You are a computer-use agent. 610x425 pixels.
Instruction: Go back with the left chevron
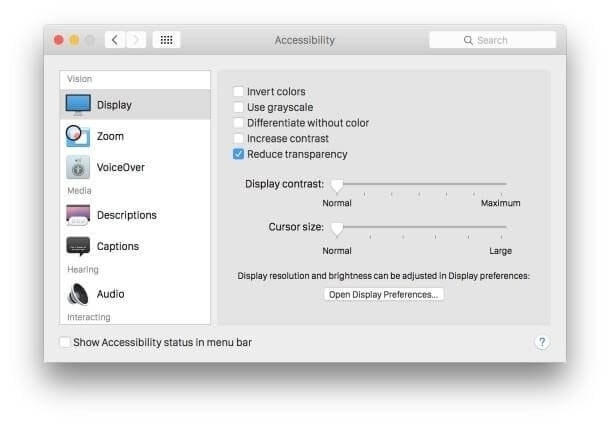point(115,40)
